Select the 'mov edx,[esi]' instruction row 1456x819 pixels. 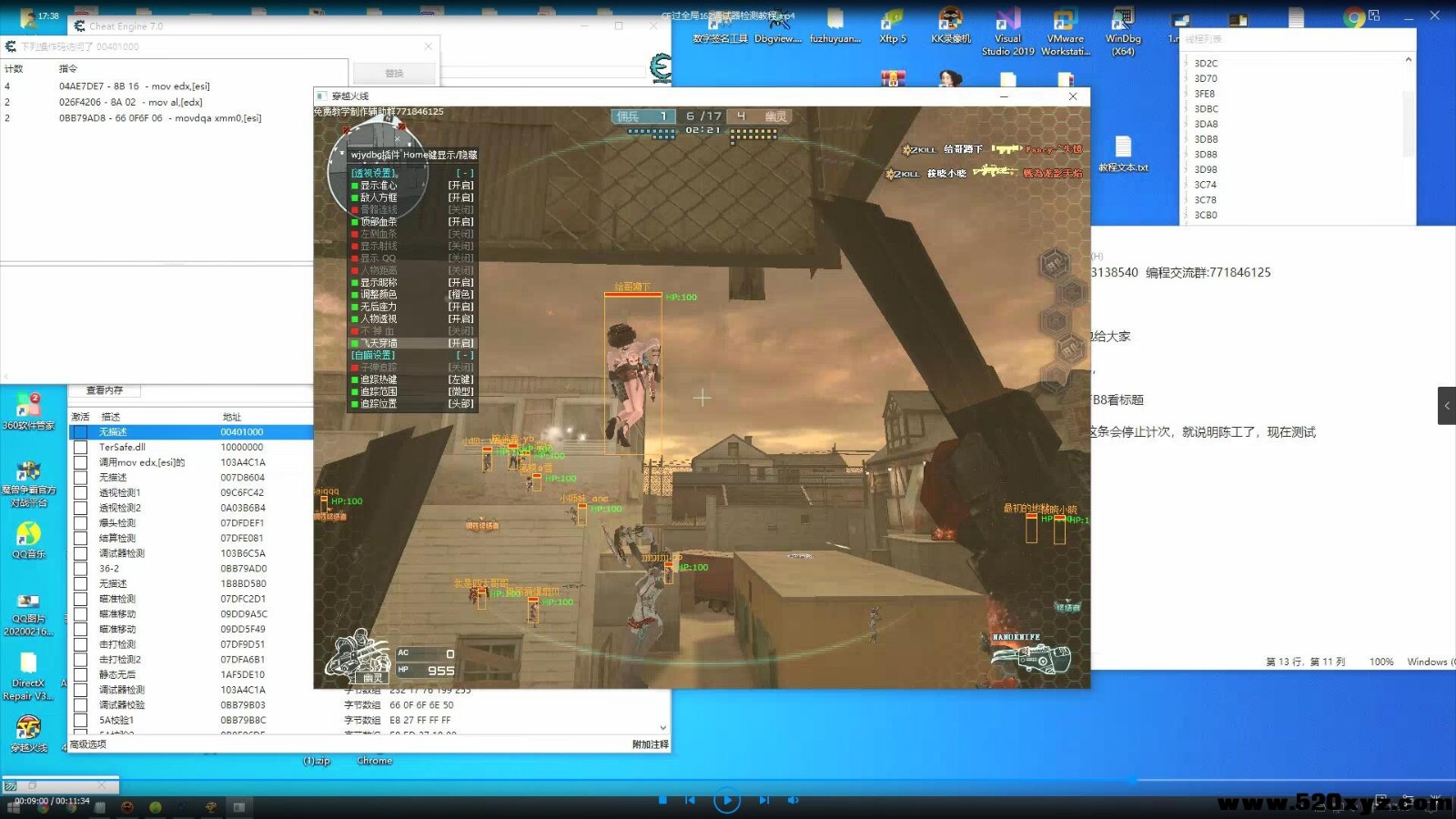pyautogui.click(x=174, y=86)
